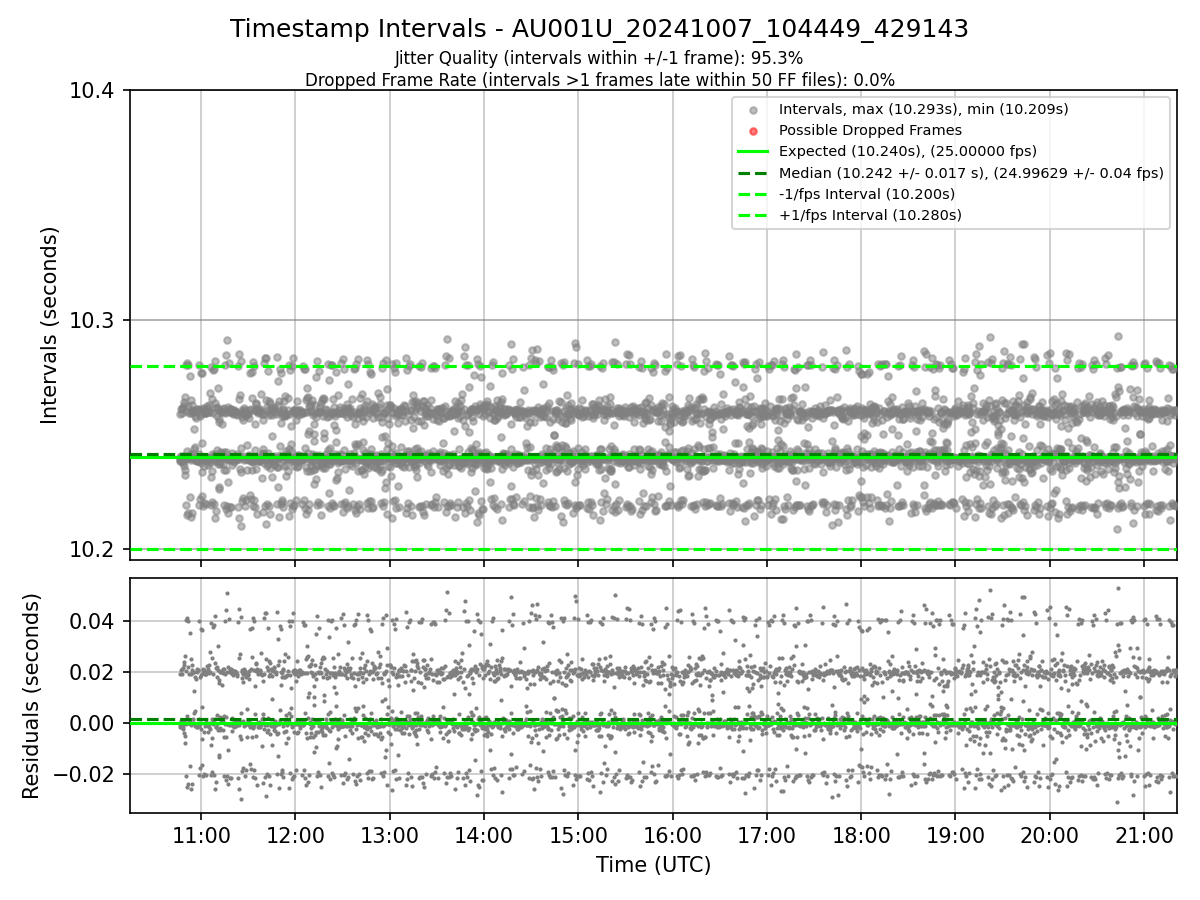
Task: Click the 14:00 time tick label
Action: (484, 835)
